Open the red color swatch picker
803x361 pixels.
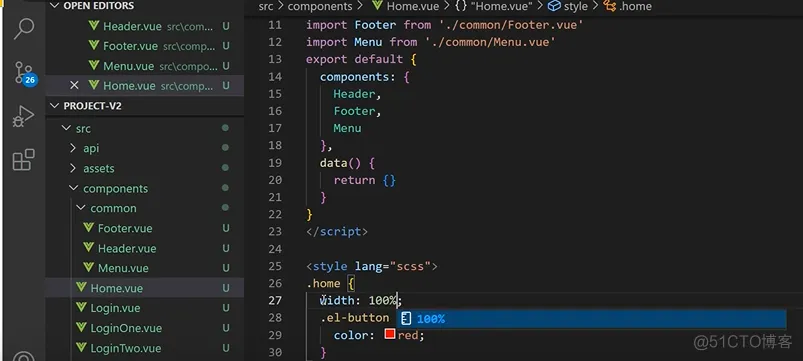click(390, 334)
